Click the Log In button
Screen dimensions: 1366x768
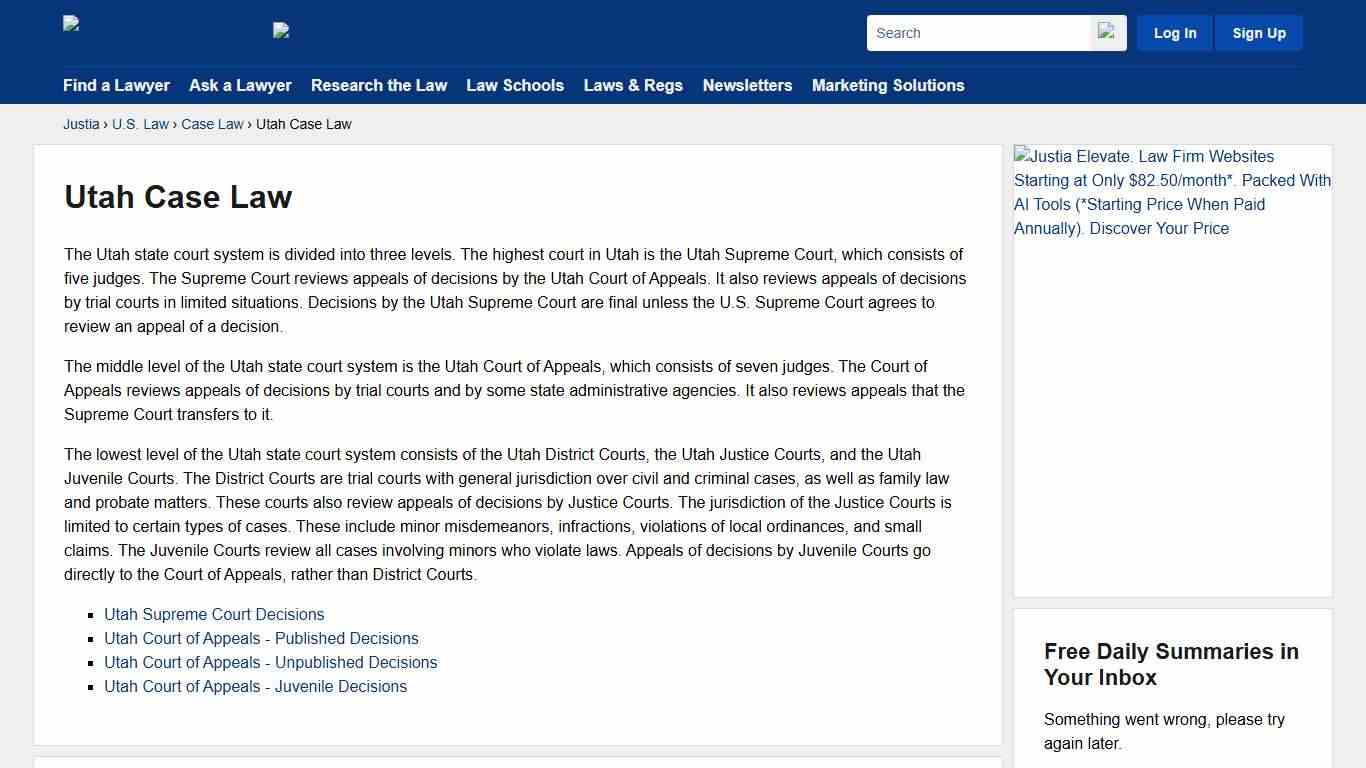[x=1174, y=32]
